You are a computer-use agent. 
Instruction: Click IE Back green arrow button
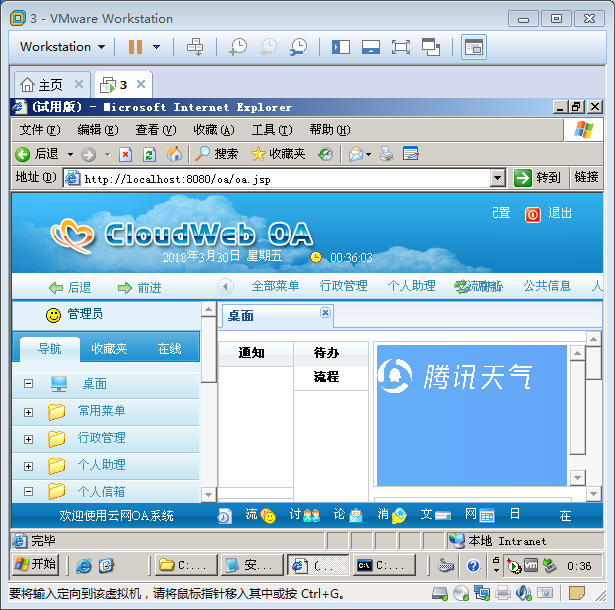click(x=22, y=154)
